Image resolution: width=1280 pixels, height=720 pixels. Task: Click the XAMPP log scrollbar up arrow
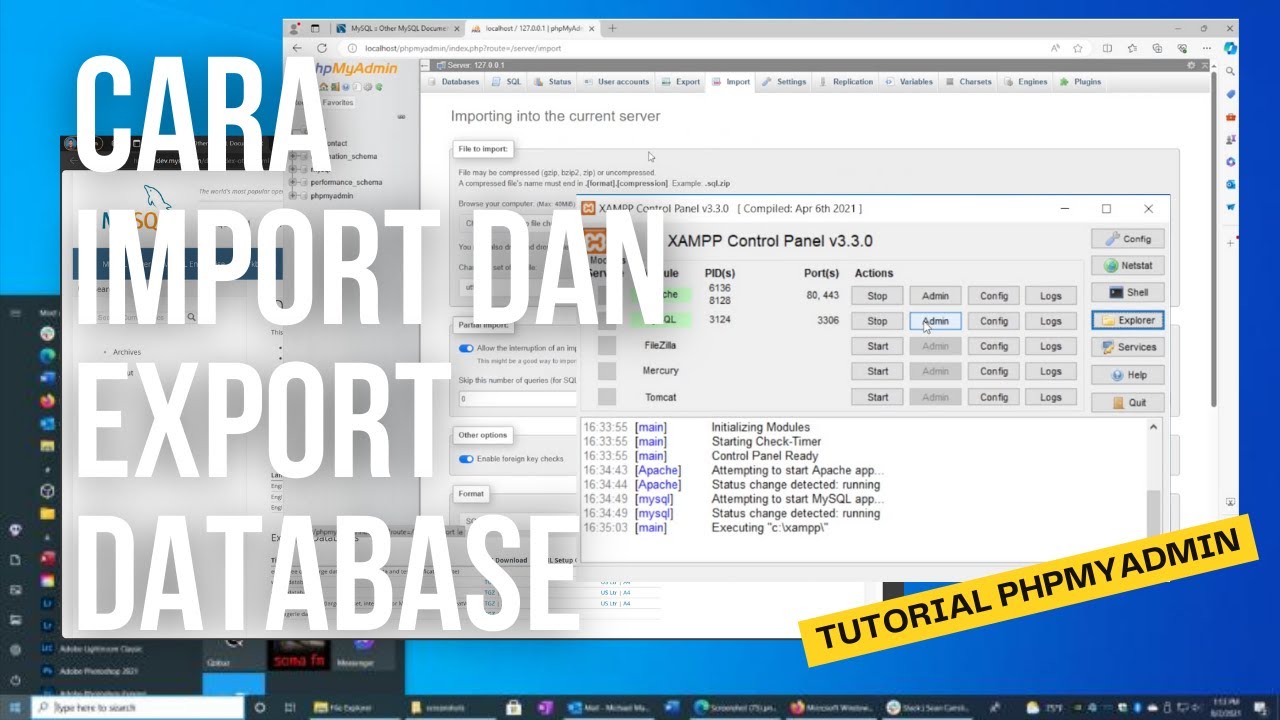(1155, 427)
